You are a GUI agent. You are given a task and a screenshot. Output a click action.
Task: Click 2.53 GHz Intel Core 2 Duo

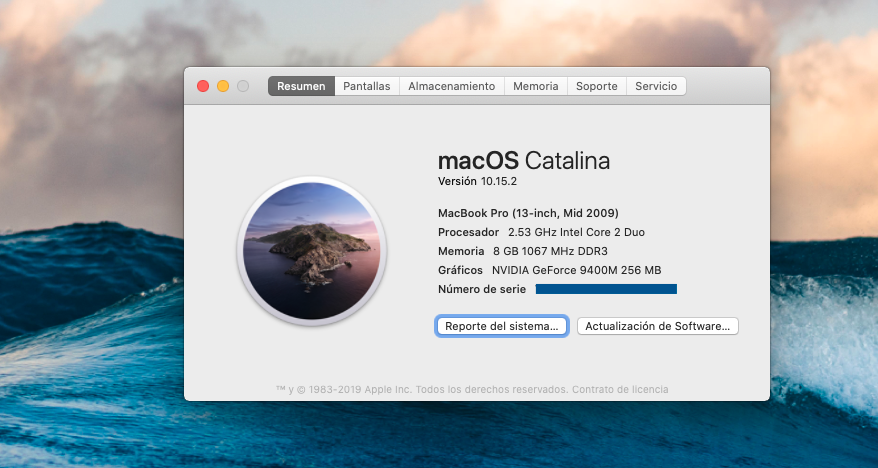(576, 232)
